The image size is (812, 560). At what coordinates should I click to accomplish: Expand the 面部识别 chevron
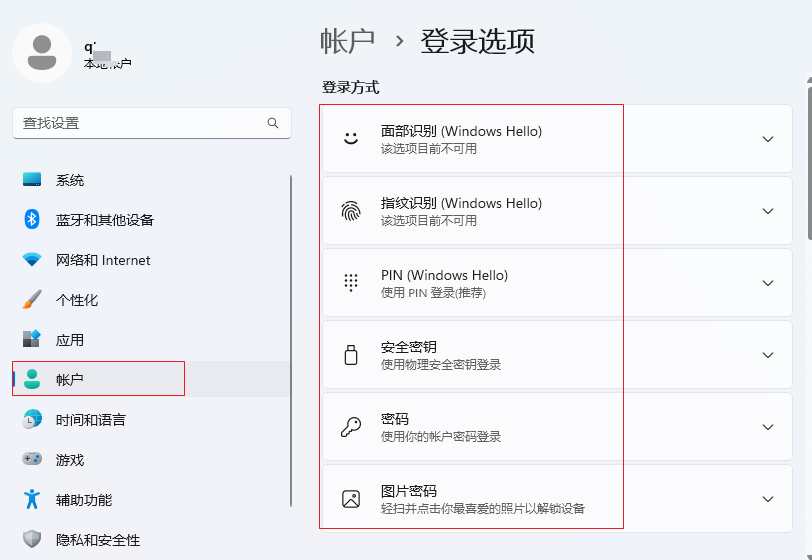tap(768, 139)
